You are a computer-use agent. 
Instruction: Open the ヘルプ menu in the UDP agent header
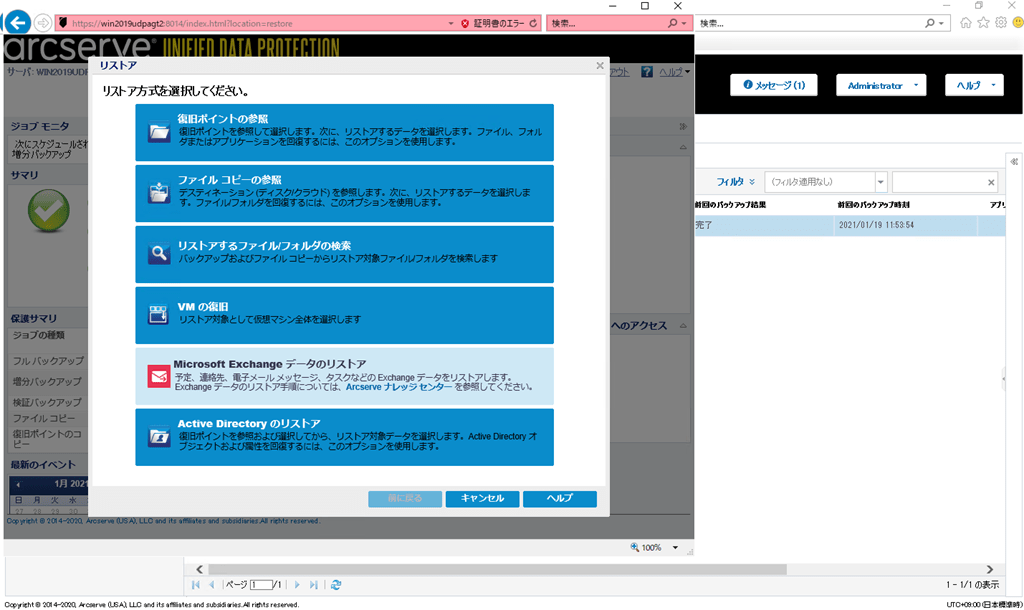pyautogui.click(x=674, y=72)
